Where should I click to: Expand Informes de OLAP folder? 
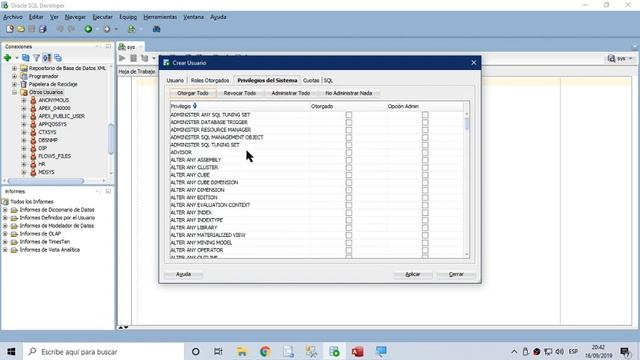5,234
